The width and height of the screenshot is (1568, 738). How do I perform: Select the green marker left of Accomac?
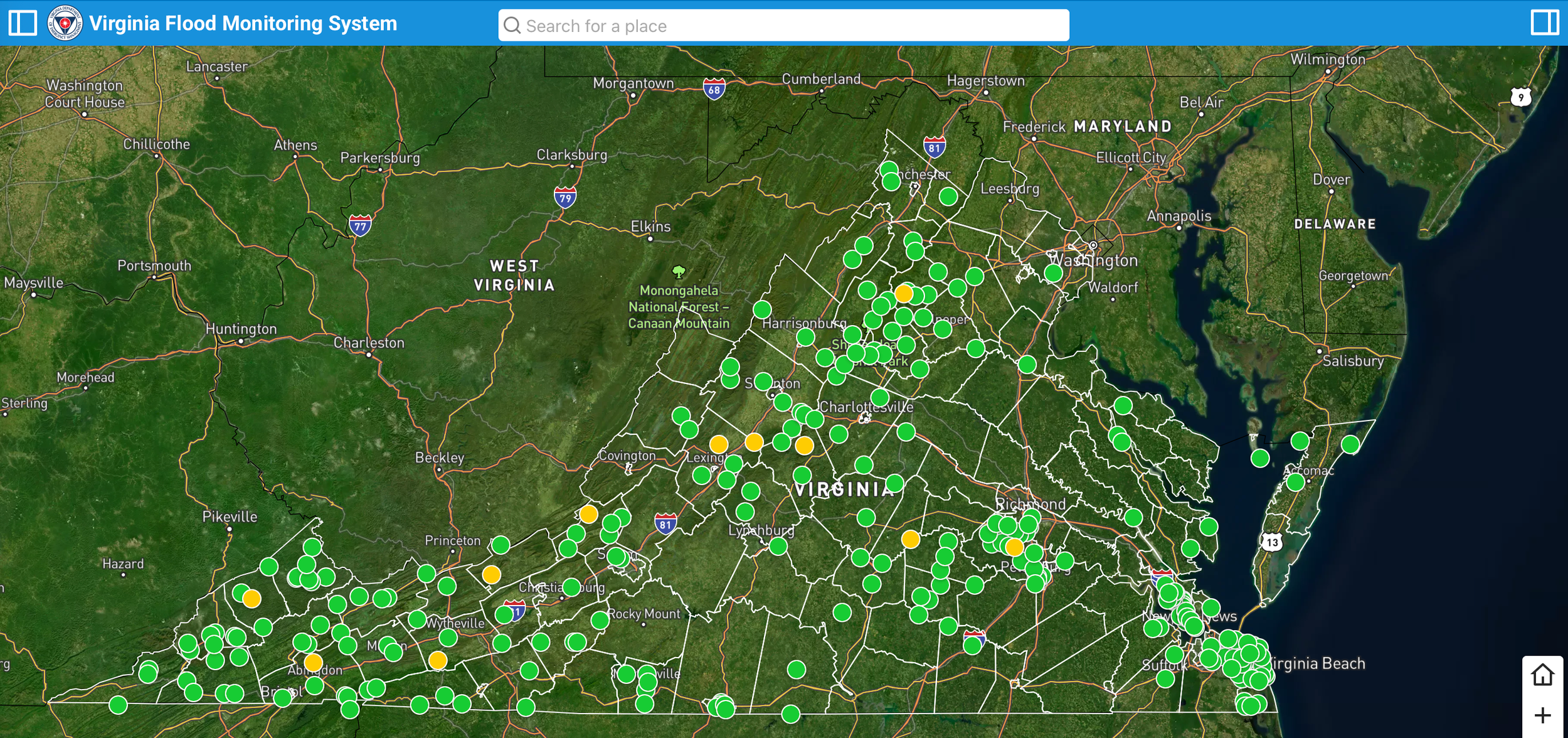pyautogui.click(x=1296, y=482)
